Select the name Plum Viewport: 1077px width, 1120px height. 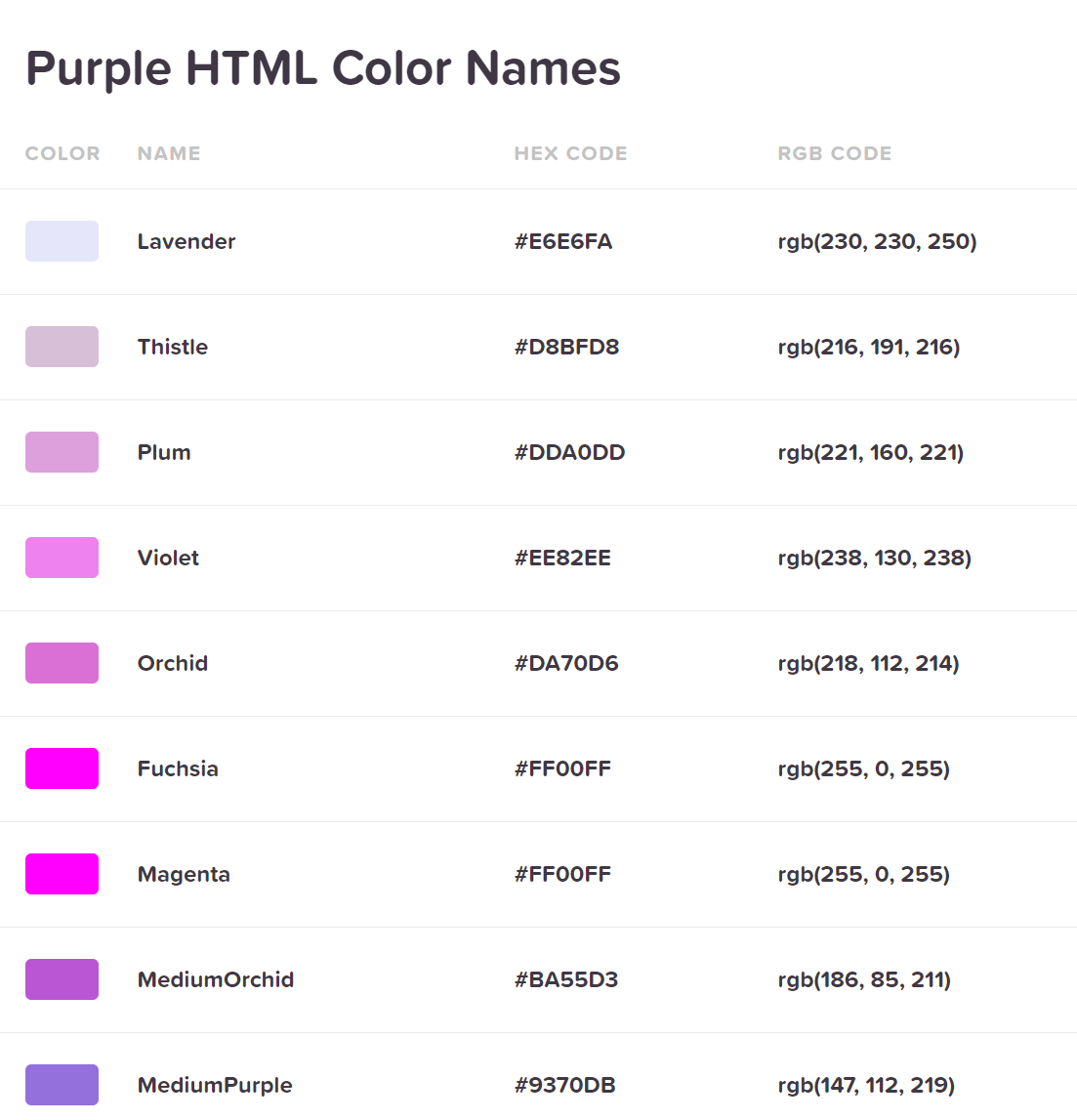tap(164, 452)
